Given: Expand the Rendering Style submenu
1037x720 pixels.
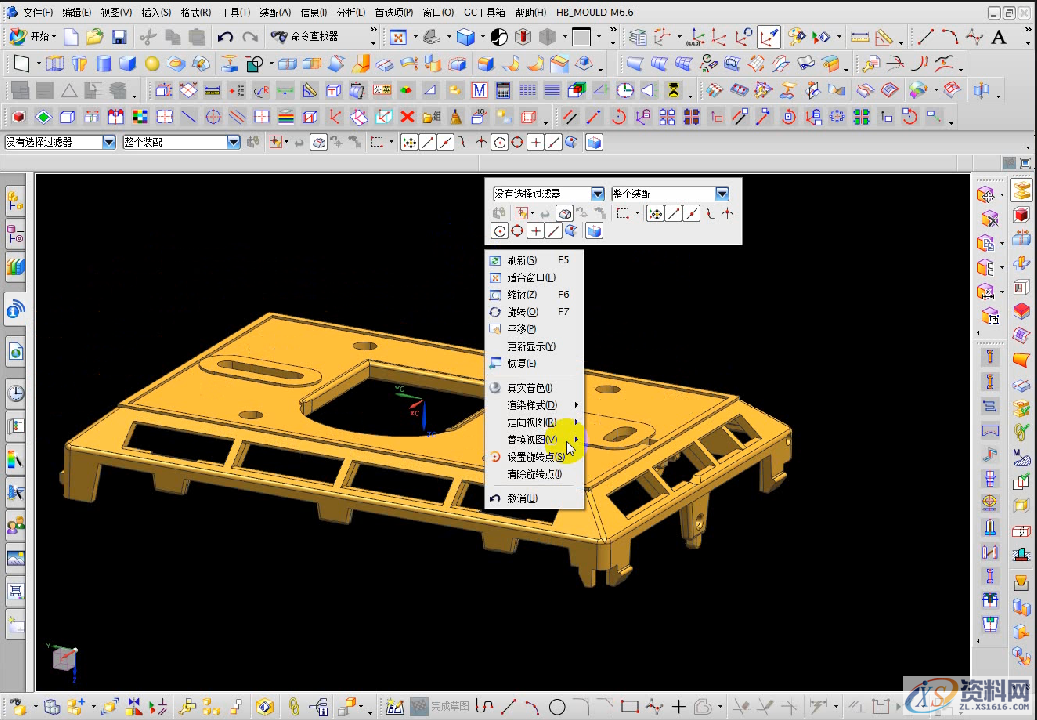Looking at the screenshot, I should click(532, 405).
